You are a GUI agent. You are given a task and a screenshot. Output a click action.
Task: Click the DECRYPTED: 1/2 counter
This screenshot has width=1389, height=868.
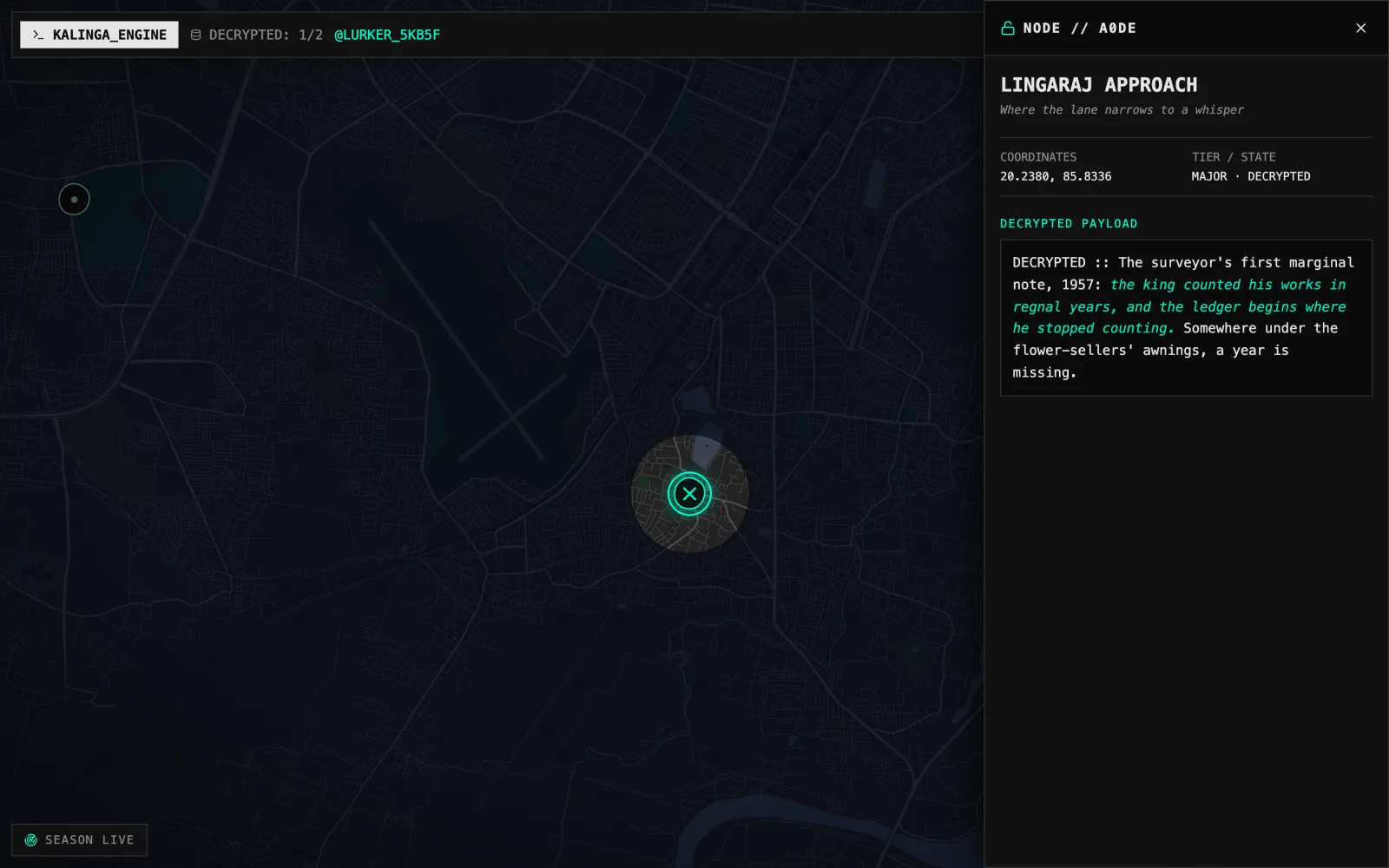click(x=266, y=35)
